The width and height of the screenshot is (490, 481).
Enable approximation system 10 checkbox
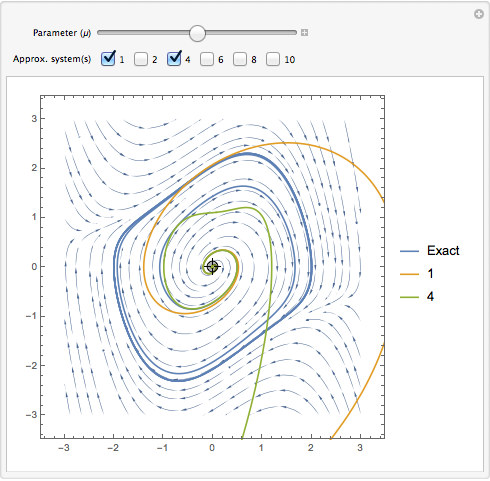pyautogui.click(x=273, y=59)
